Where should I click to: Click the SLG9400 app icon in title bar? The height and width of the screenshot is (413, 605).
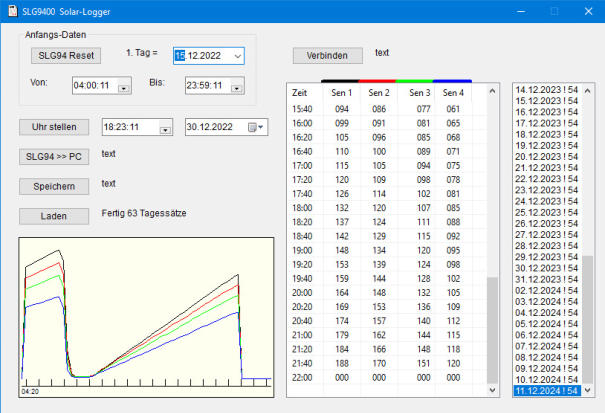tap(12, 11)
